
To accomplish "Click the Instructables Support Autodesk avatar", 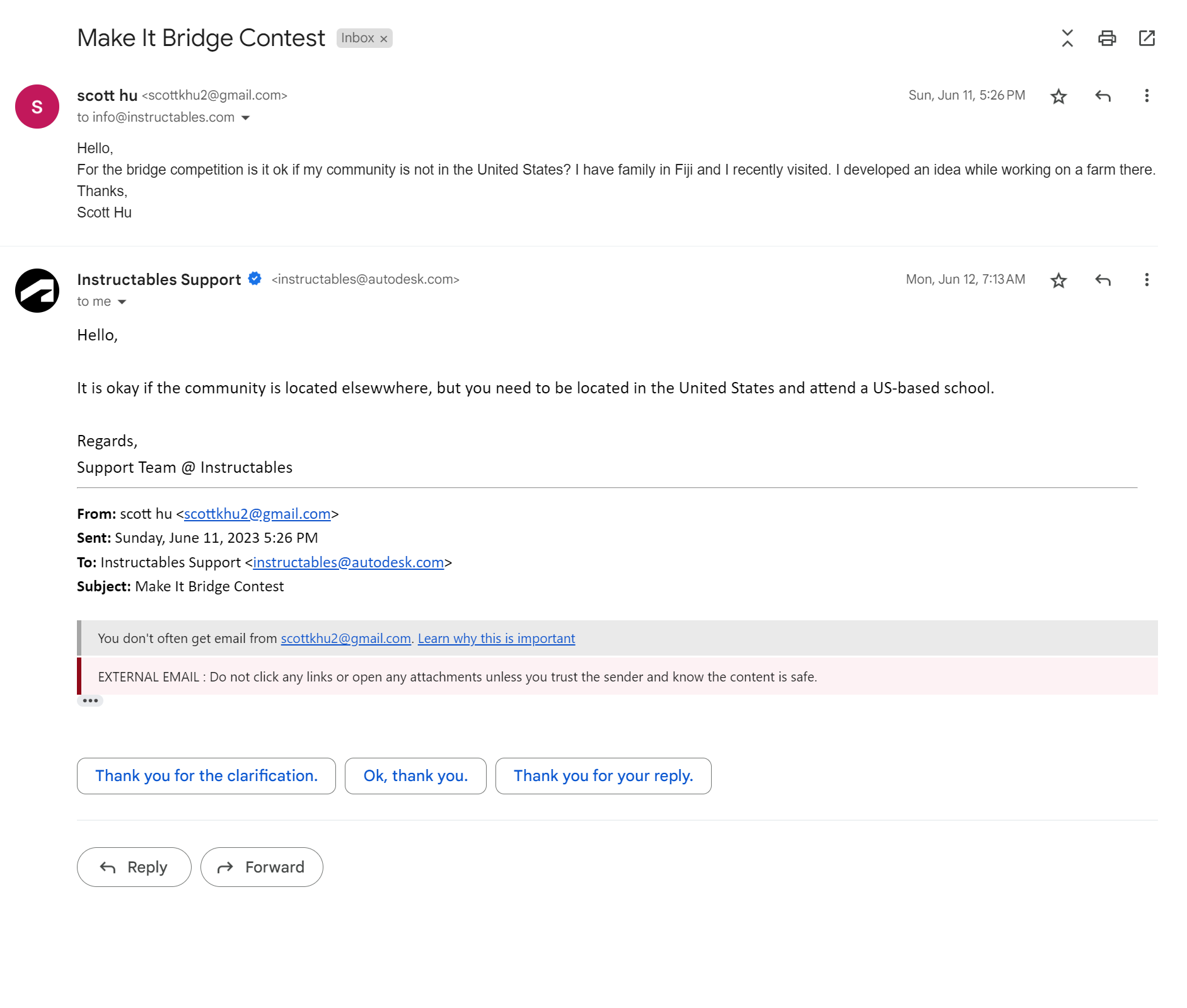I will [37, 291].
